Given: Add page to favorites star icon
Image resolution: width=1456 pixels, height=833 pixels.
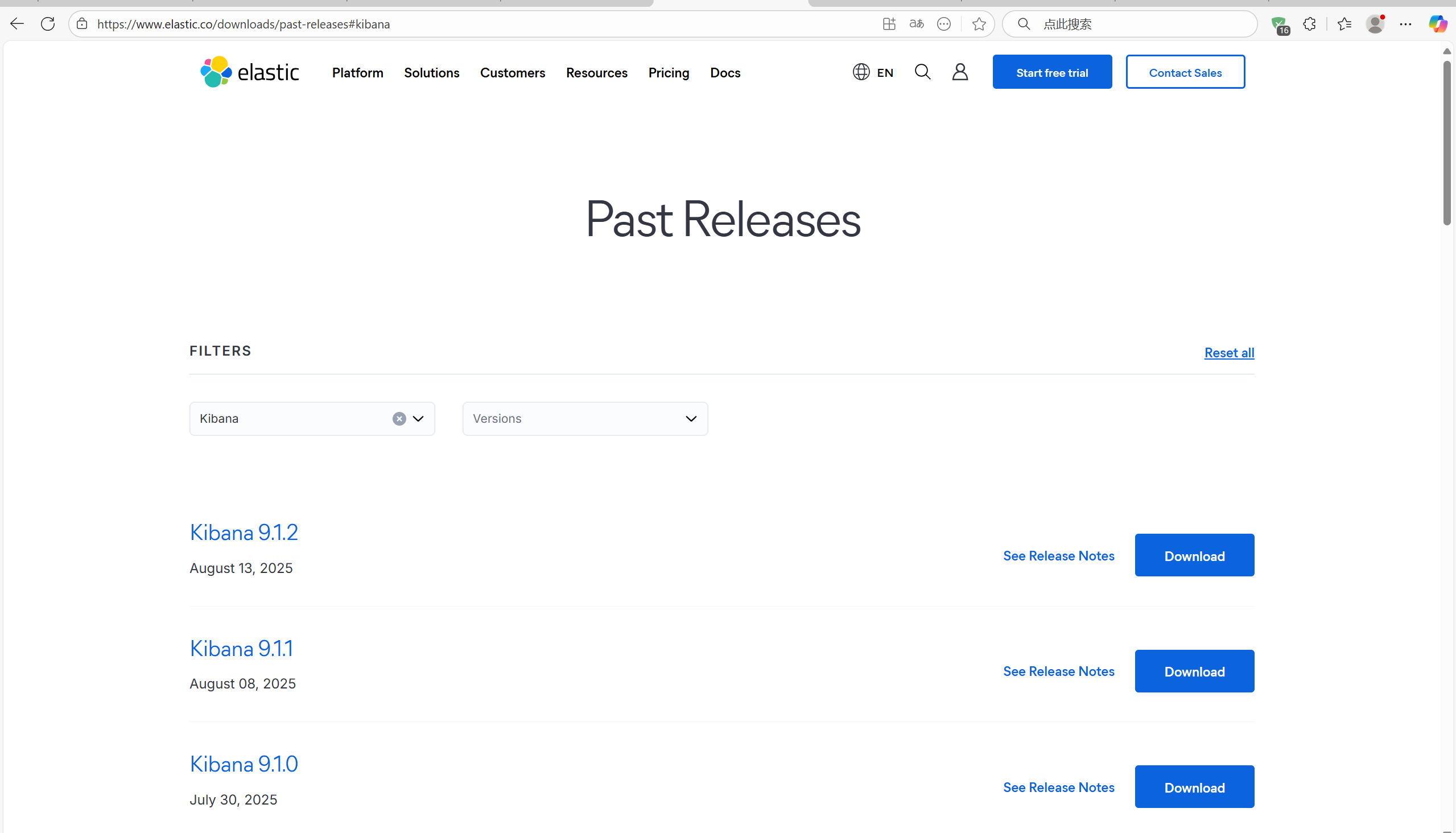Looking at the screenshot, I should pyautogui.click(x=979, y=24).
